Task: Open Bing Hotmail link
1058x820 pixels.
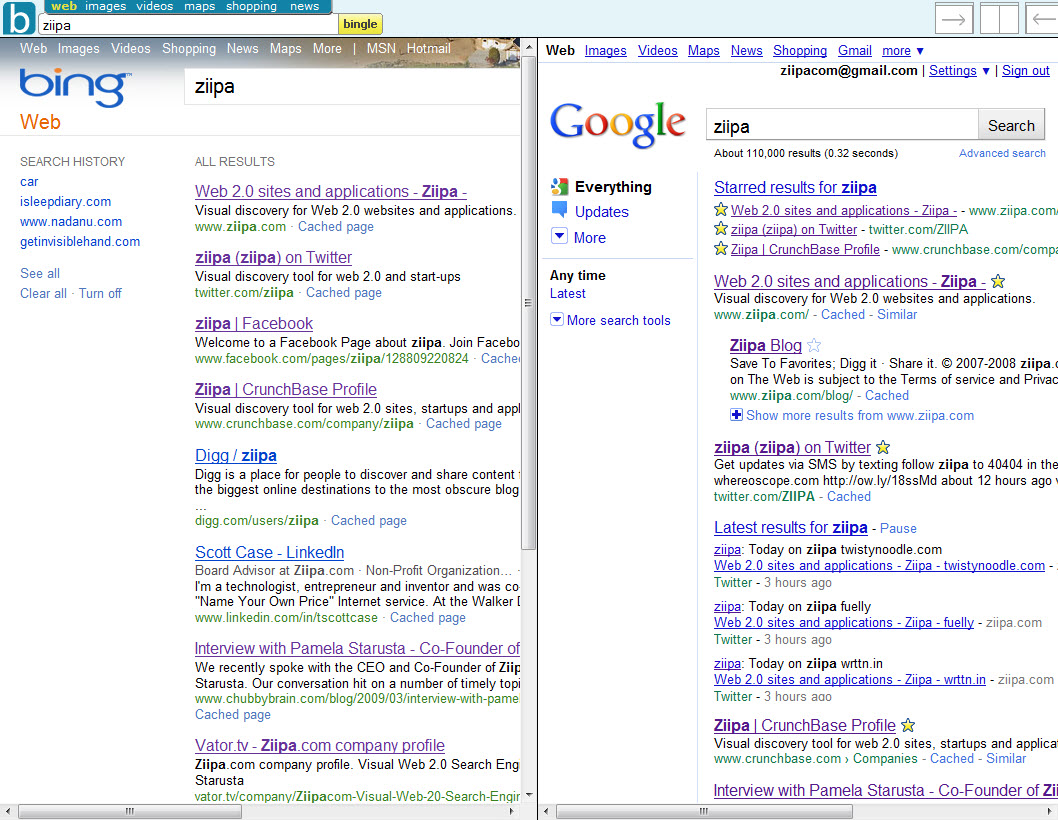Action: coord(428,49)
